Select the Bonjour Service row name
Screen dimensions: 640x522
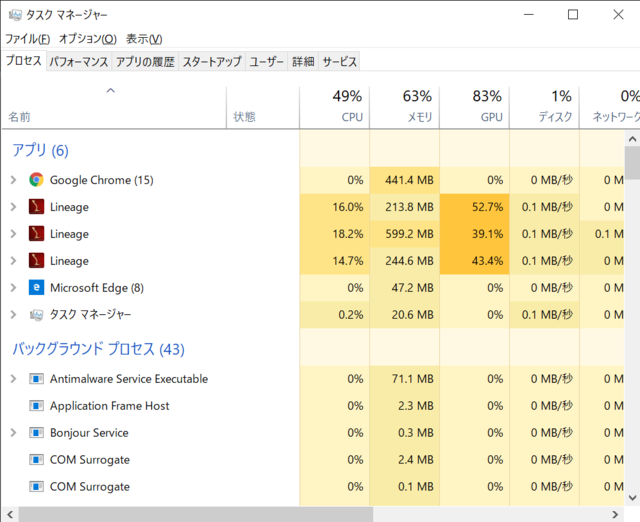(x=89, y=433)
